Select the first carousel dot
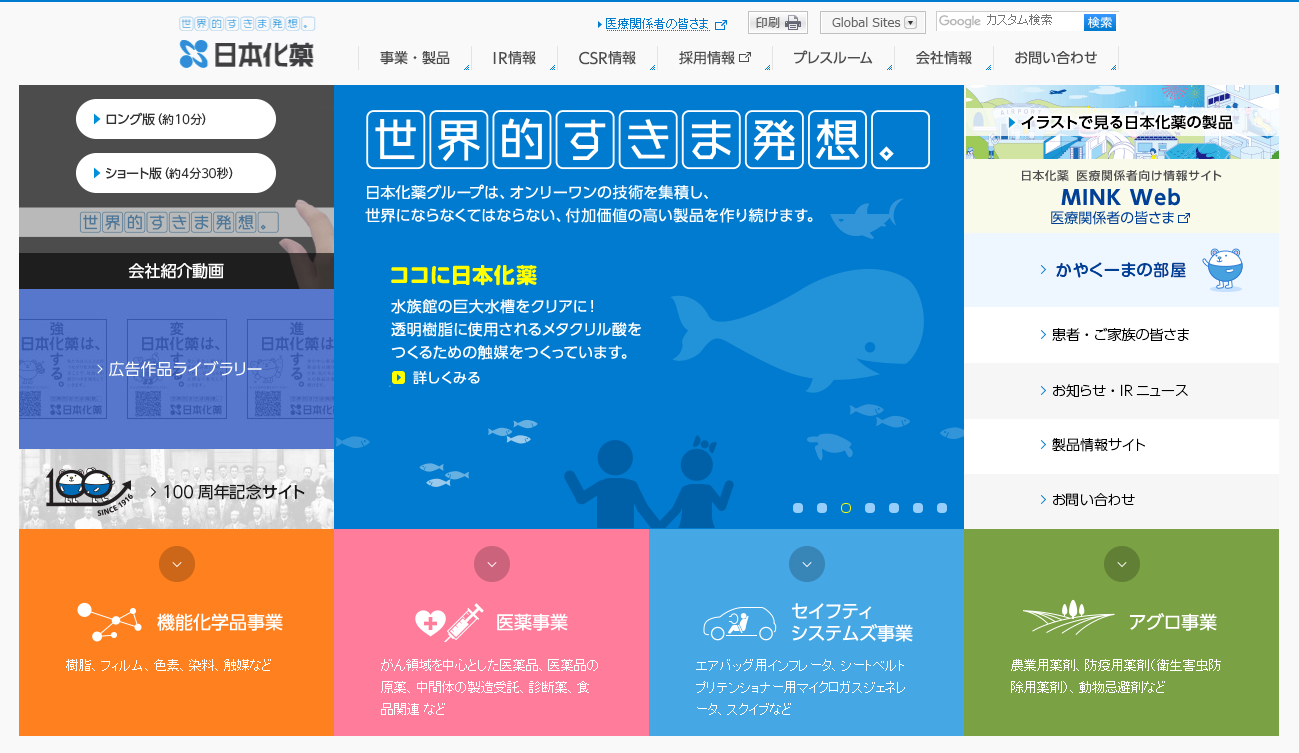The width and height of the screenshot is (1299, 753). 798,508
